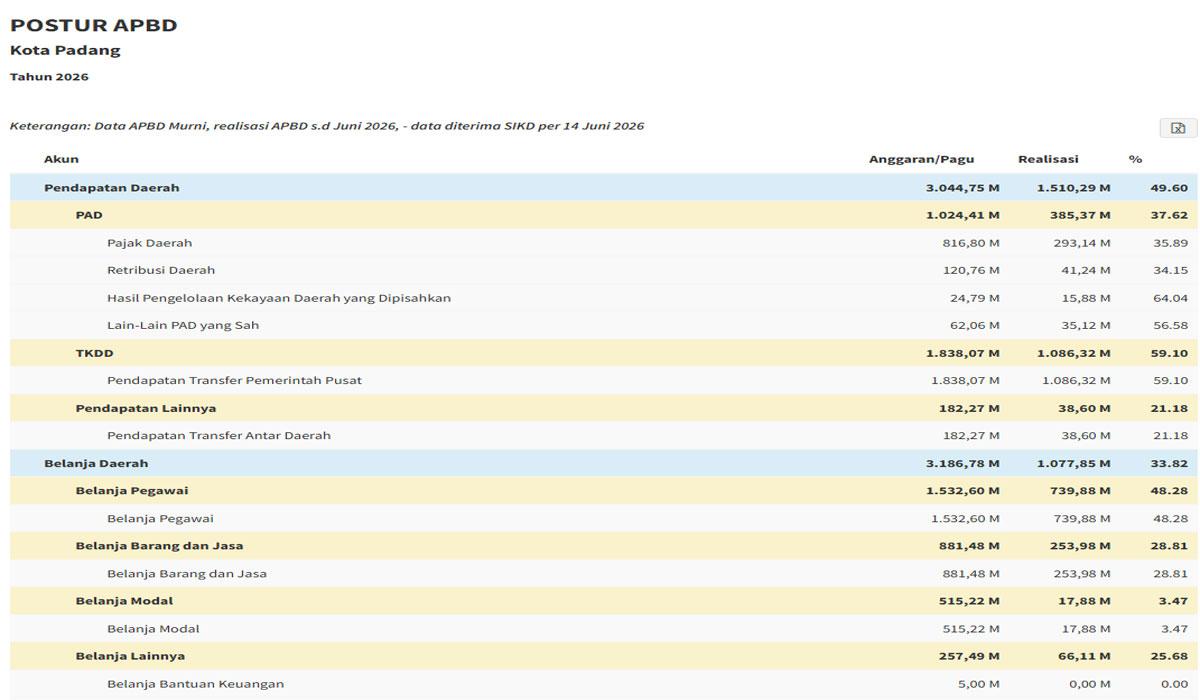This screenshot has width=1200, height=700.
Task: Select the TKDD group row
Action: [604, 353]
